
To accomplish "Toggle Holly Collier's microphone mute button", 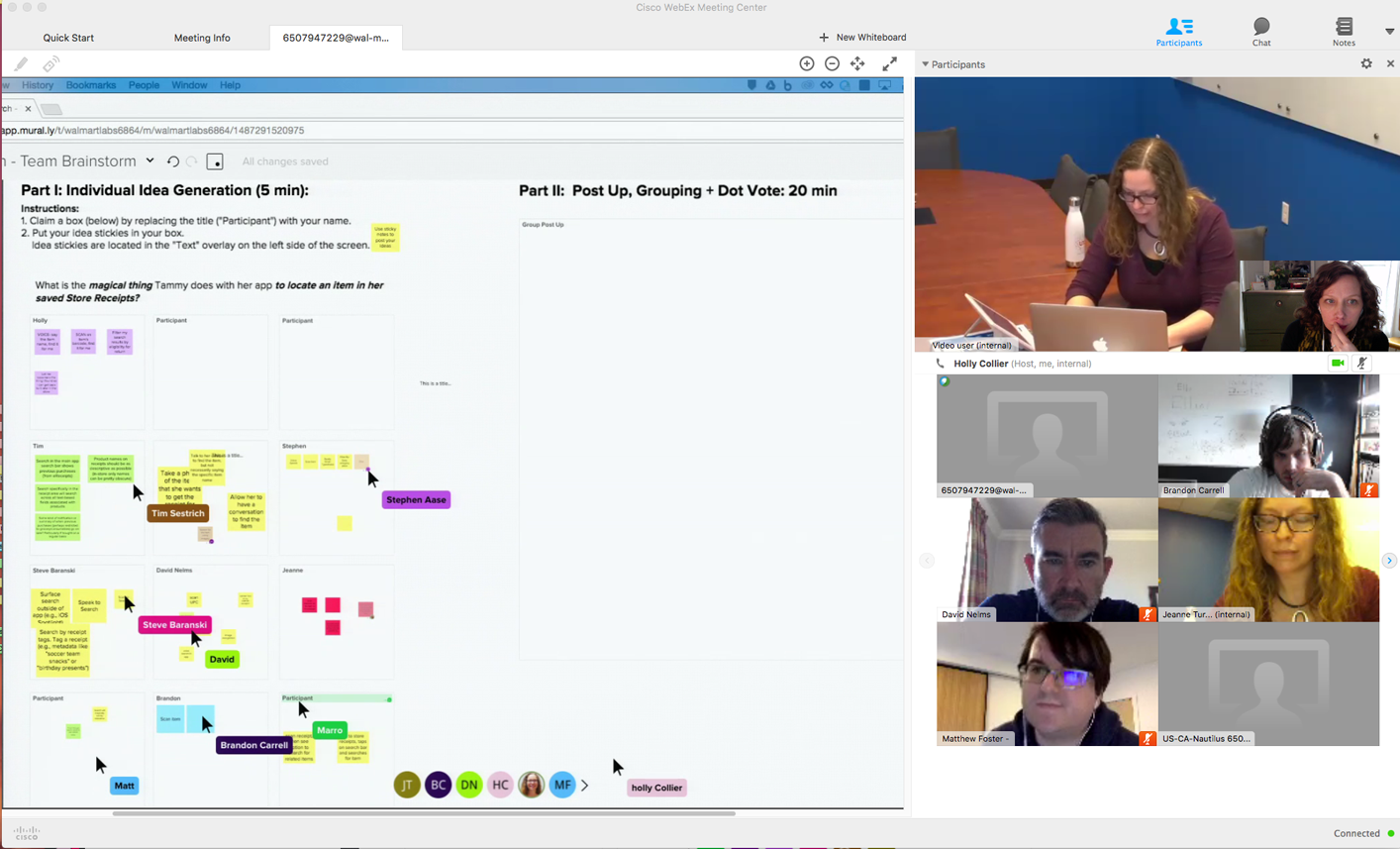I will pyautogui.click(x=1362, y=364).
